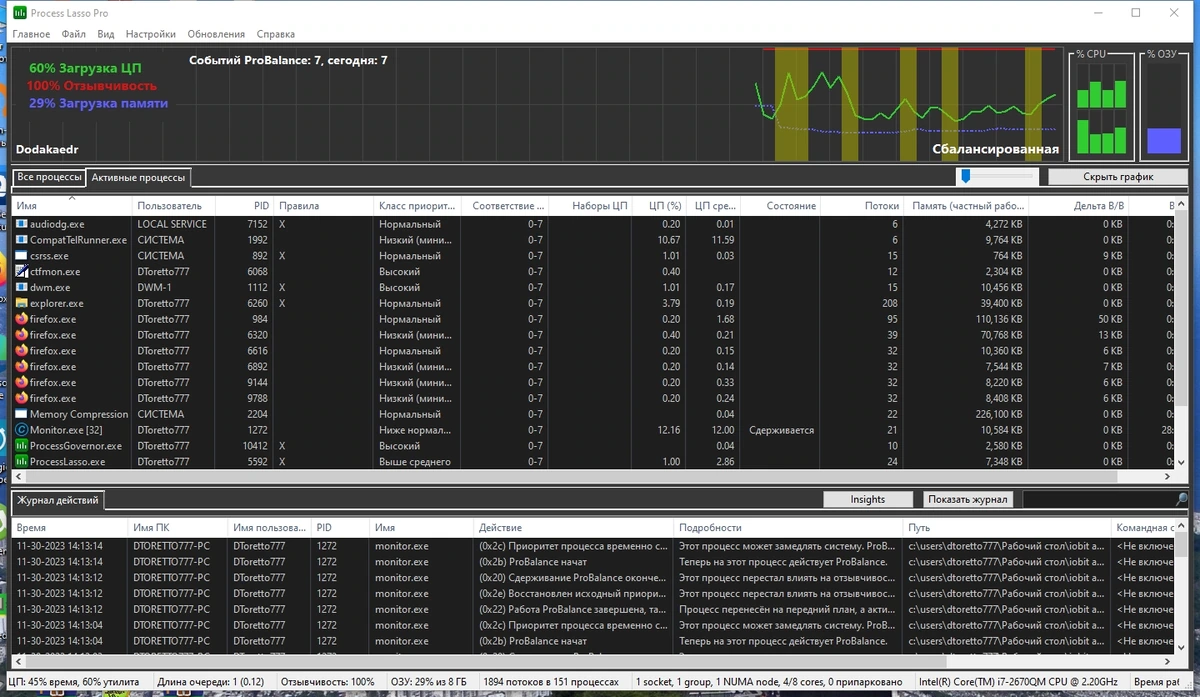Click the ctfmon.exe pen icon
This screenshot has height=697, width=1200.
pos(21,272)
